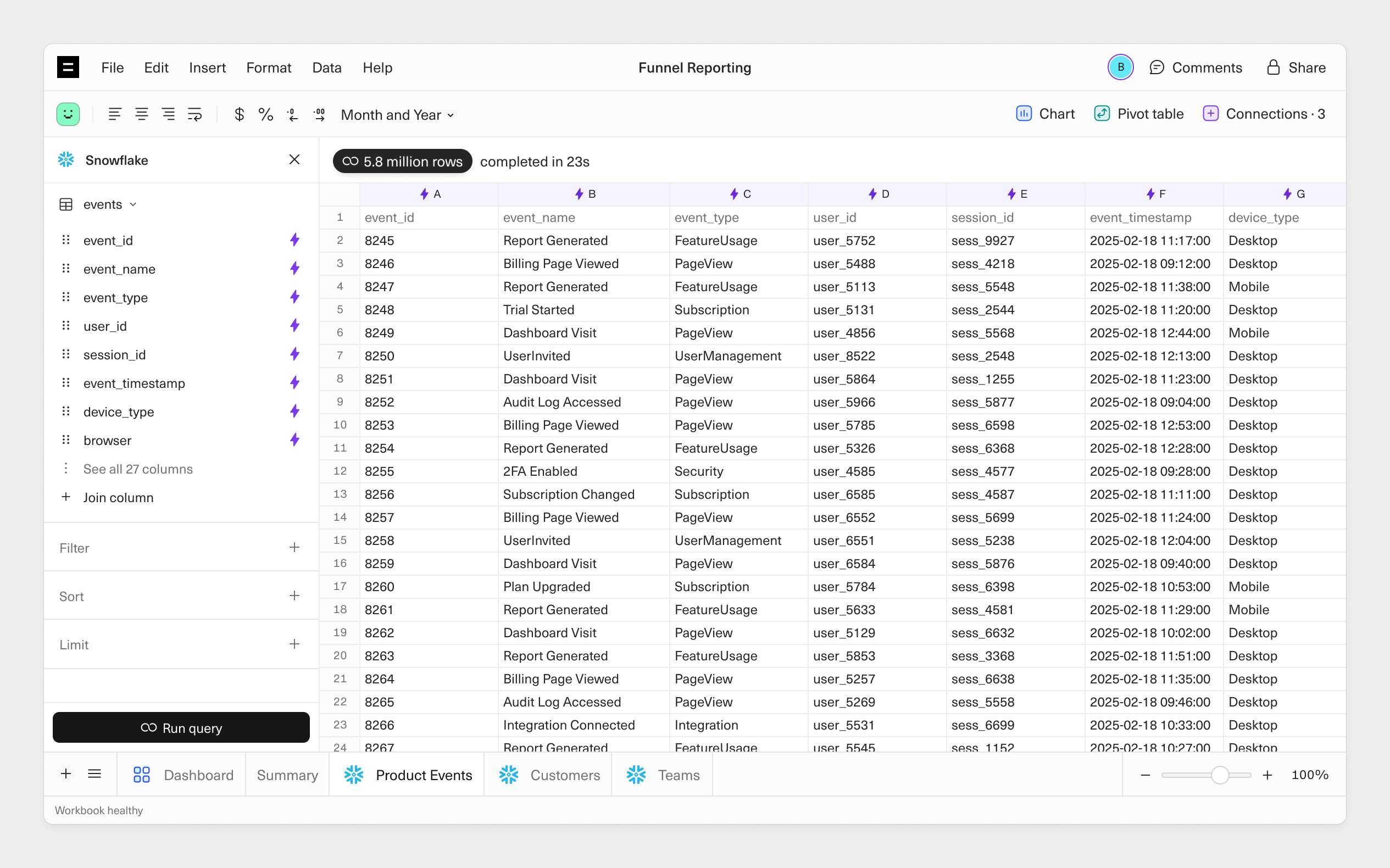
Task: Run the query button
Action: 180,728
